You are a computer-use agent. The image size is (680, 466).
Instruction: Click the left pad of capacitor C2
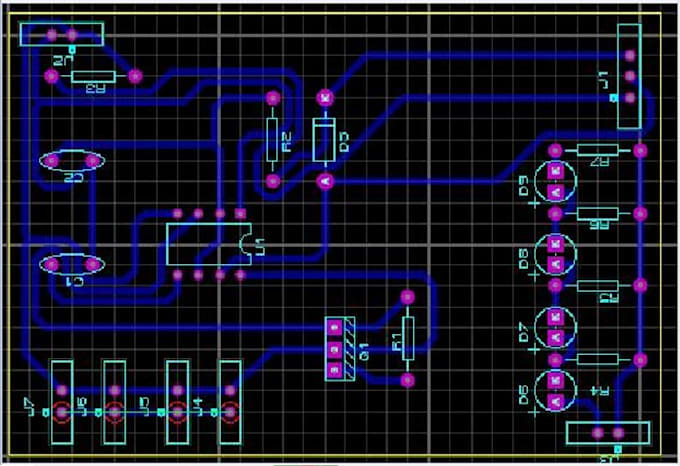coord(52,161)
